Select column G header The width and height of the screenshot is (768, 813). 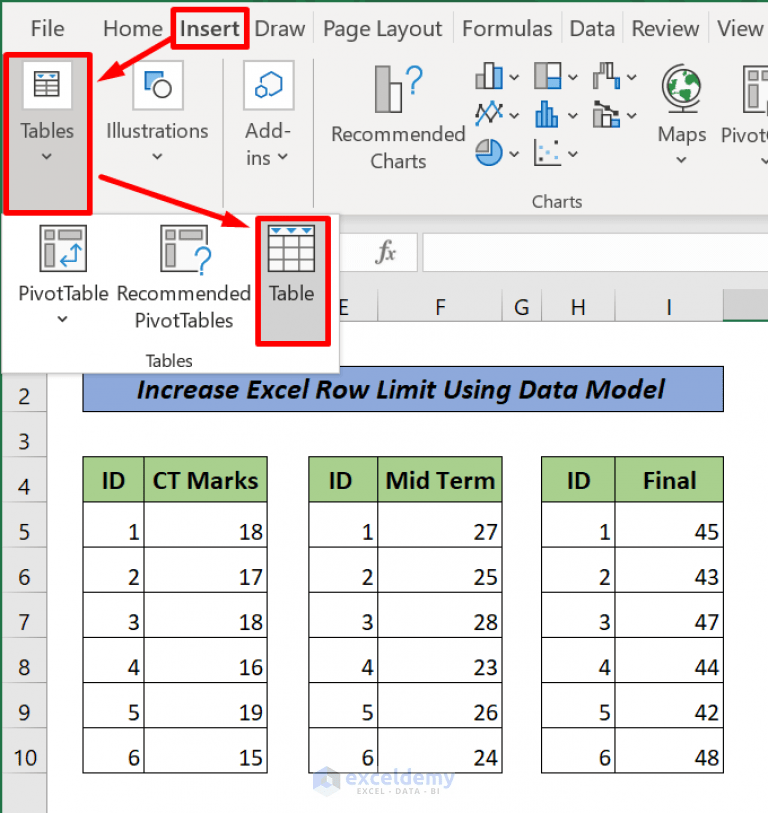(522, 307)
